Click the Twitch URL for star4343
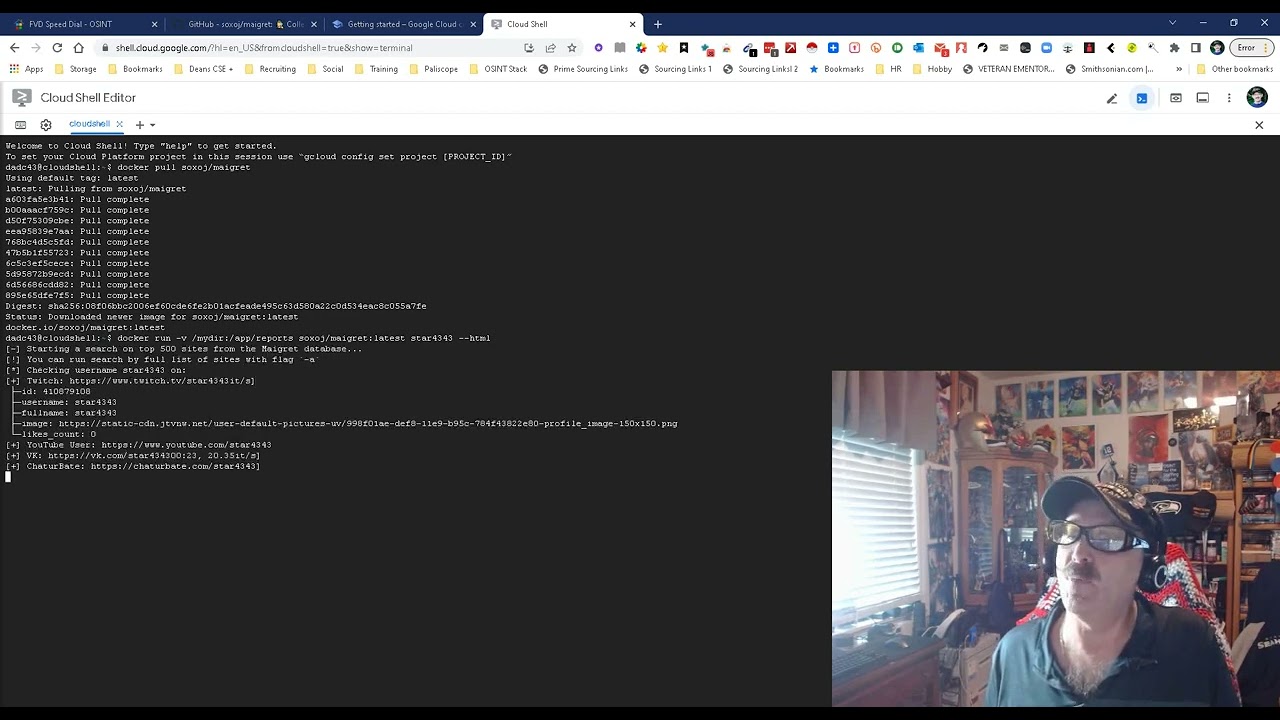Screen dimensions: 1280x720 161,381
